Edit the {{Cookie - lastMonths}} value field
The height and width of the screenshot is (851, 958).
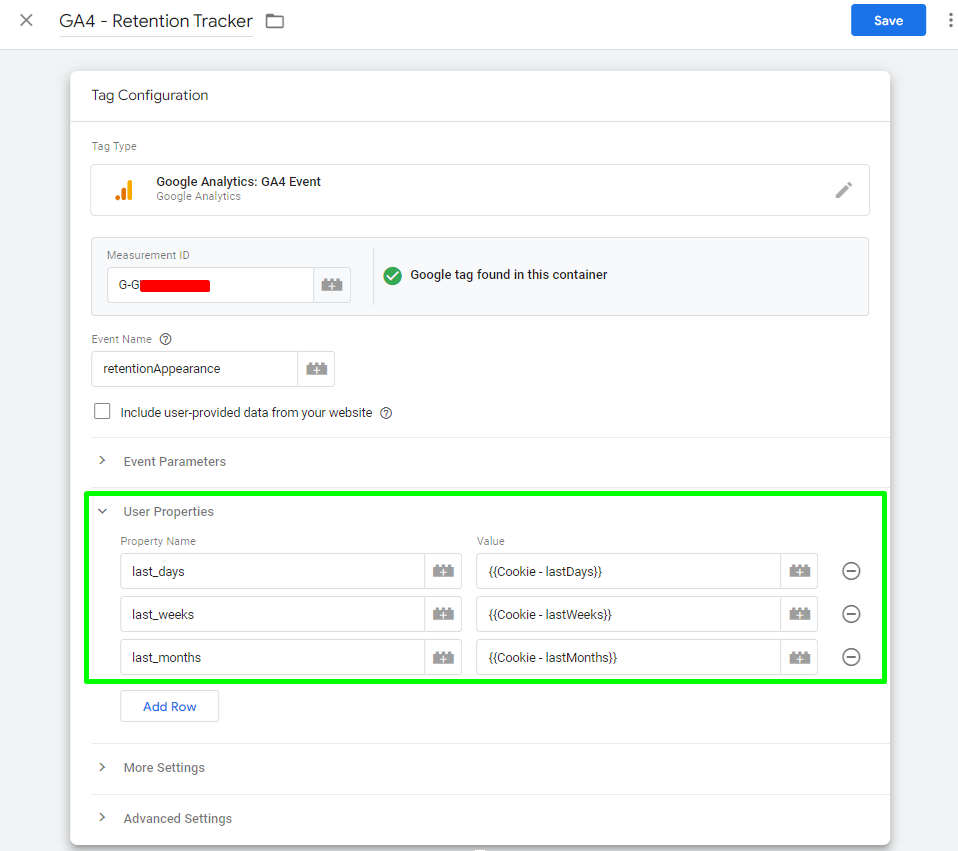[628, 657]
